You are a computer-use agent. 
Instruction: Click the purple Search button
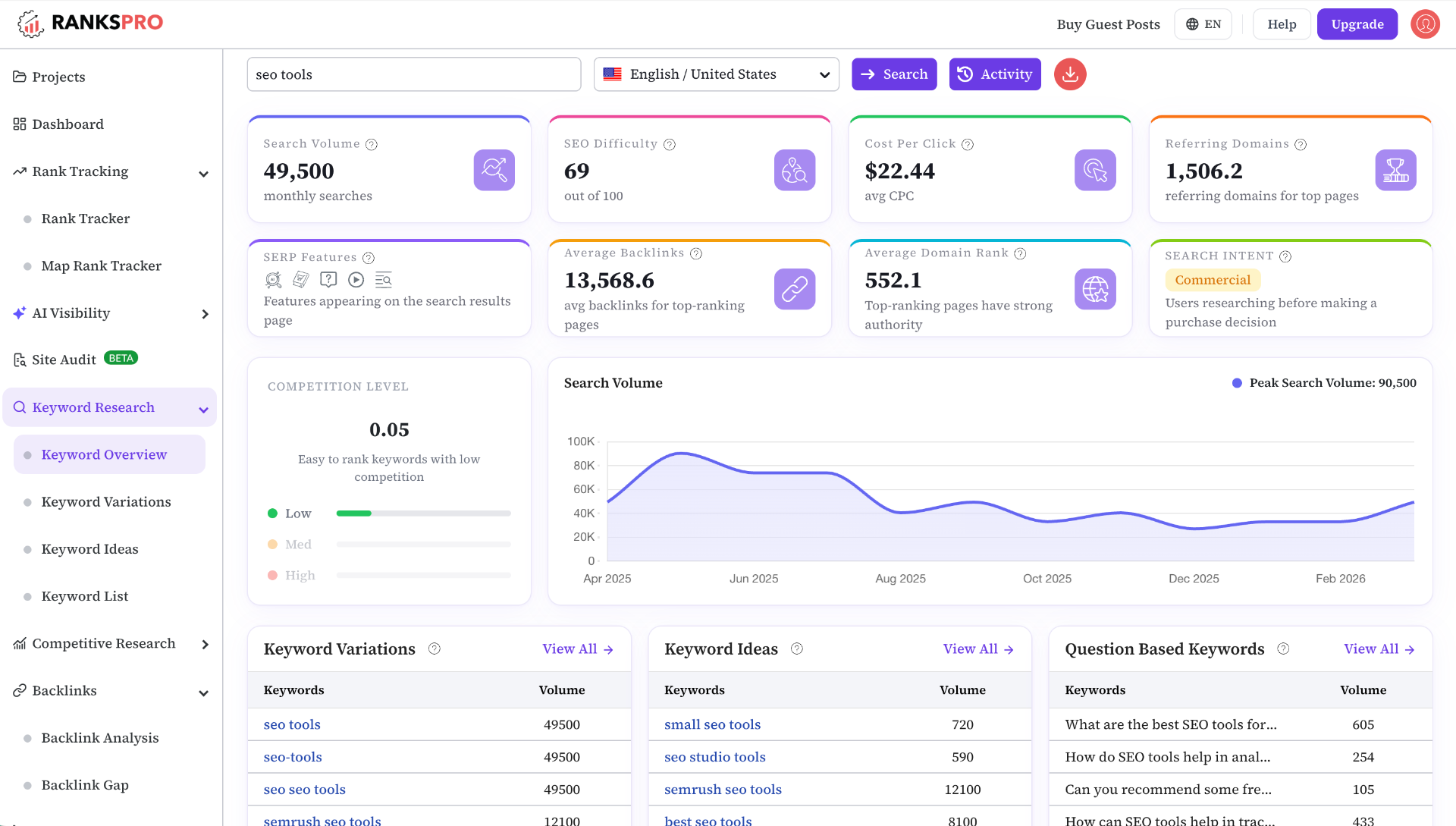[x=894, y=74]
